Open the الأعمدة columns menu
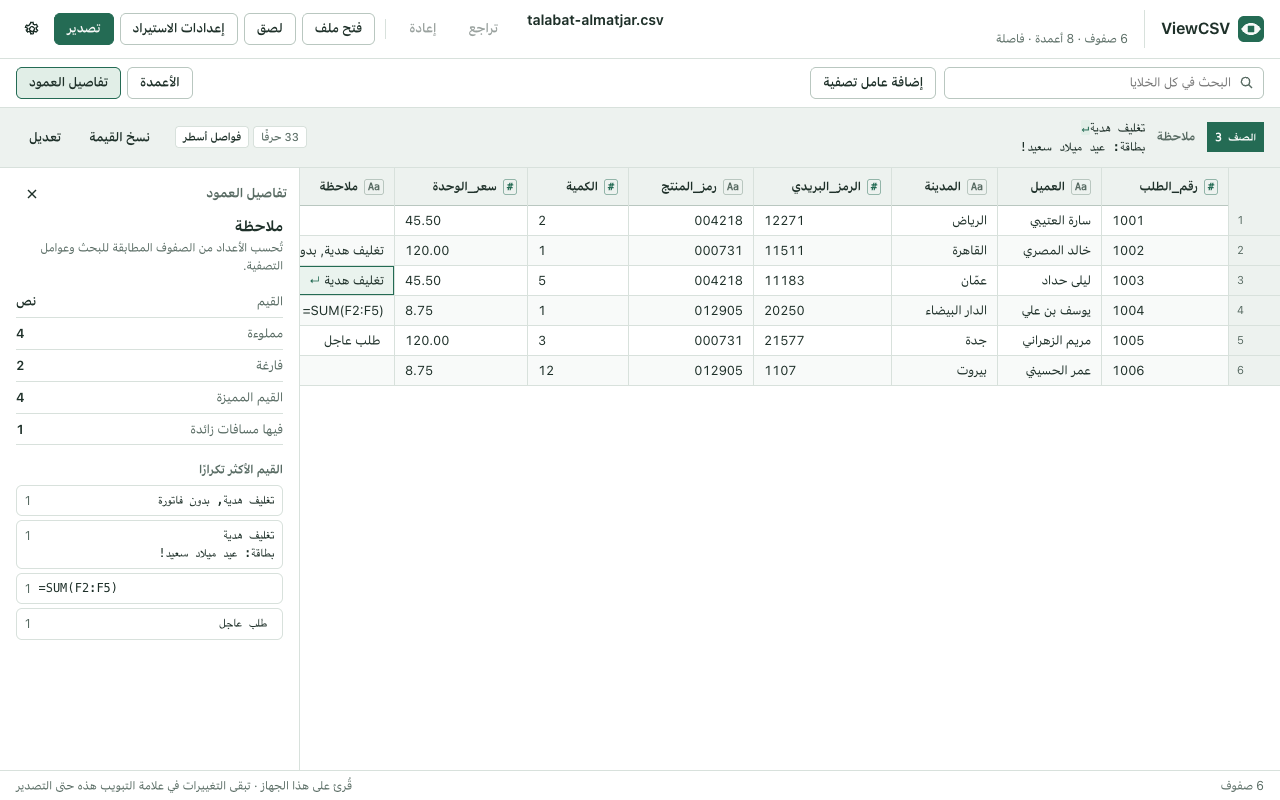The width and height of the screenshot is (1280, 800). [160, 83]
